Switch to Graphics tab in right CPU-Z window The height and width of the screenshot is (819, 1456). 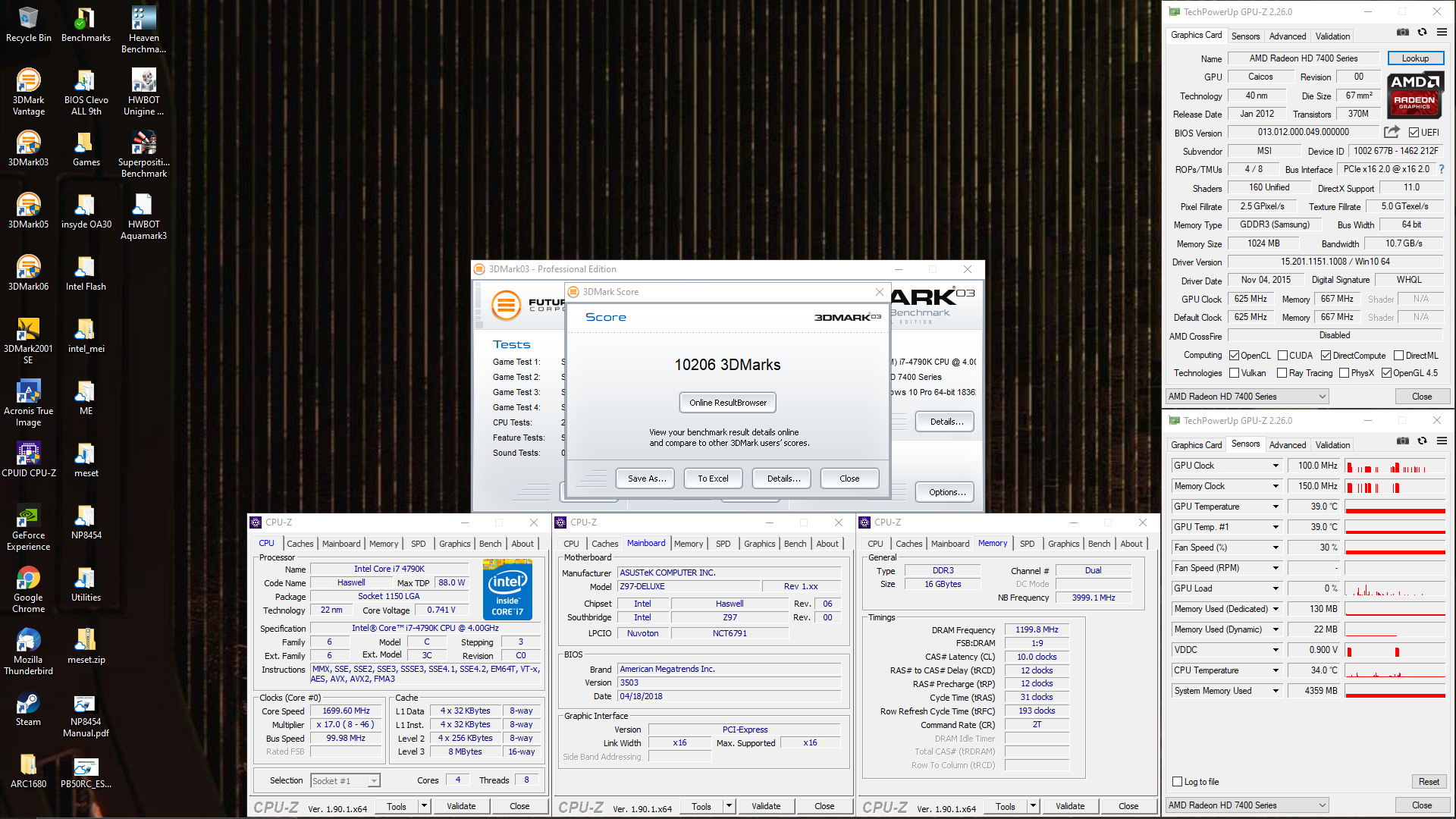coord(1063,544)
